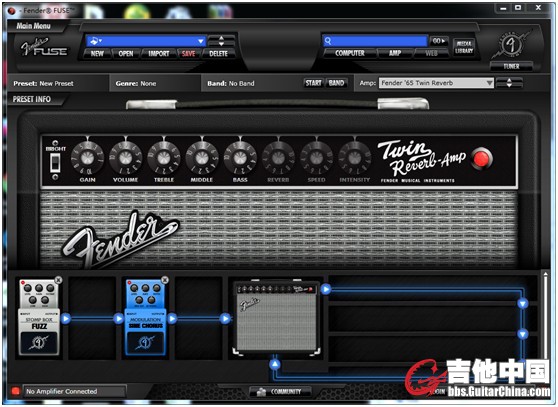Viewport: 558px width, 407px height.
Task: Click the Twin Reverb-Amp logo text
Action: pyautogui.click(x=422, y=158)
